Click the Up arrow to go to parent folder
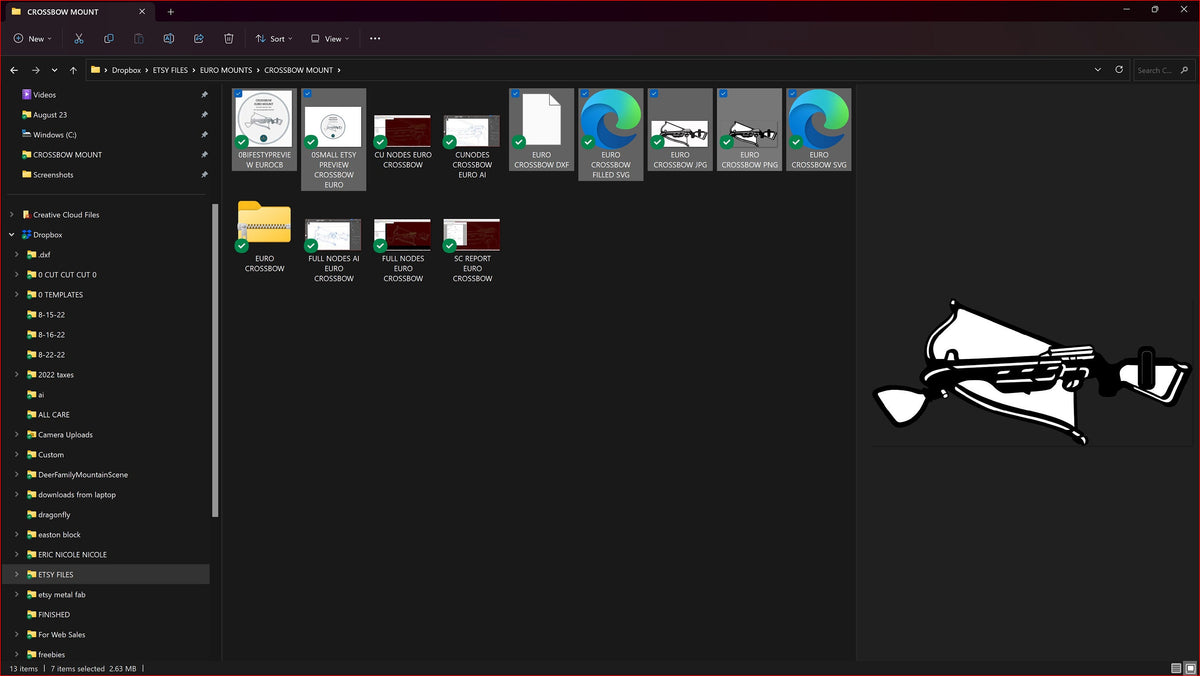 tap(73, 70)
